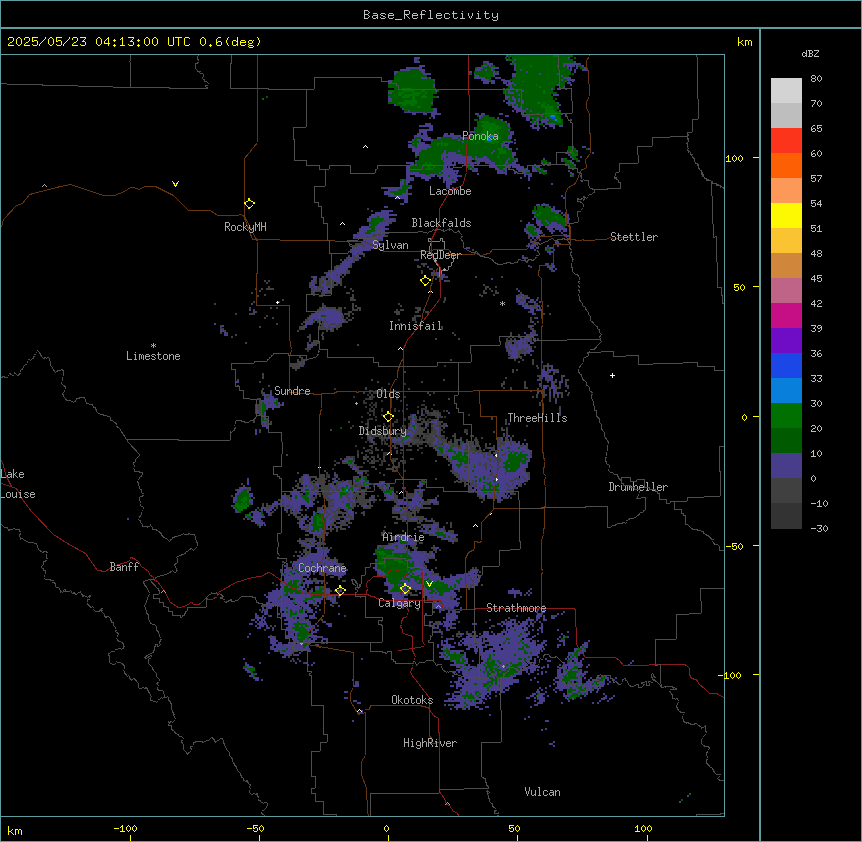This screenshot has width=862, height=842.
Task: Click the Blackfalds city label
Action: point(441,223)
